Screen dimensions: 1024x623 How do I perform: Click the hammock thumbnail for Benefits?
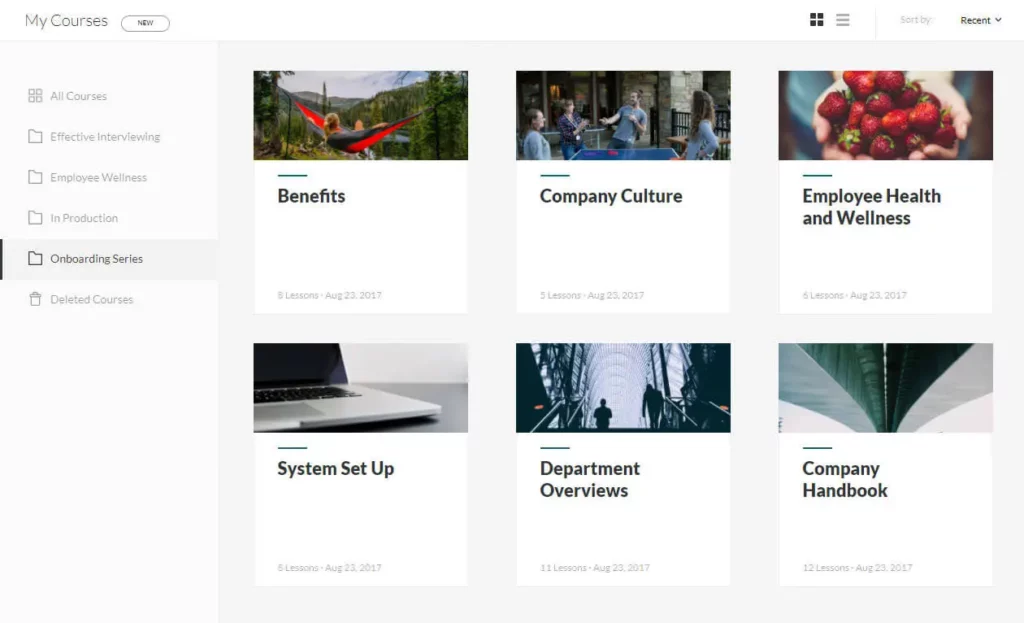pyautogui.click(x=360, y=115)
